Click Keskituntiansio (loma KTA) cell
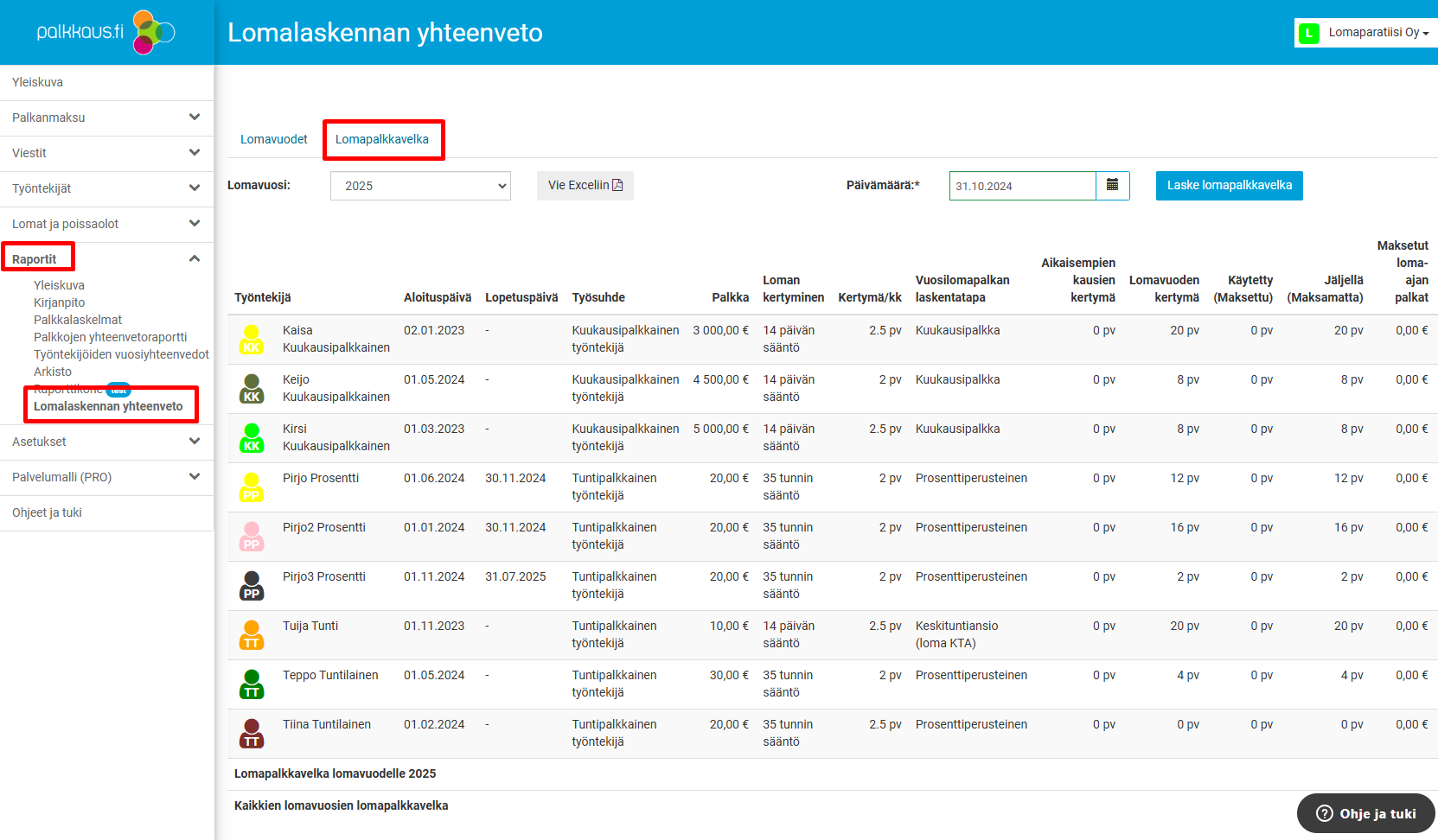The width and height of the screenshot is (1438, 840). [x=956, y=634]
